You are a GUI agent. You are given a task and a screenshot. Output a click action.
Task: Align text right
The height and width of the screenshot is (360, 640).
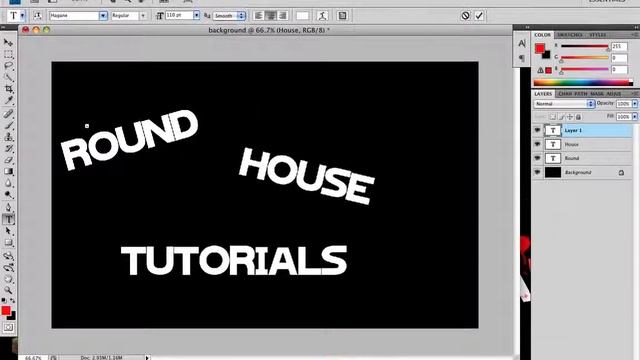282,16
